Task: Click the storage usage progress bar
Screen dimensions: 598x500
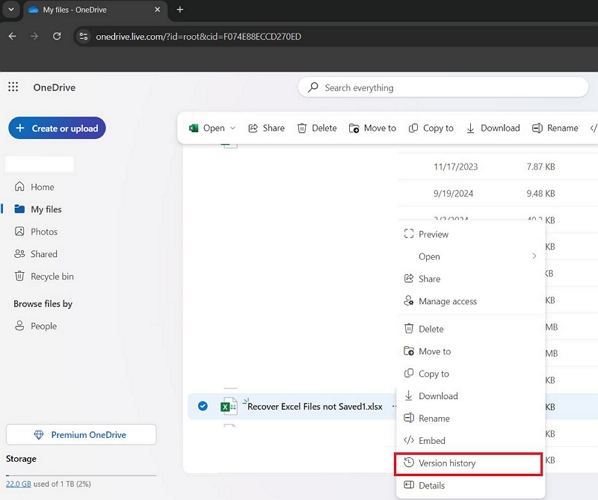Action: coord(81,475)
